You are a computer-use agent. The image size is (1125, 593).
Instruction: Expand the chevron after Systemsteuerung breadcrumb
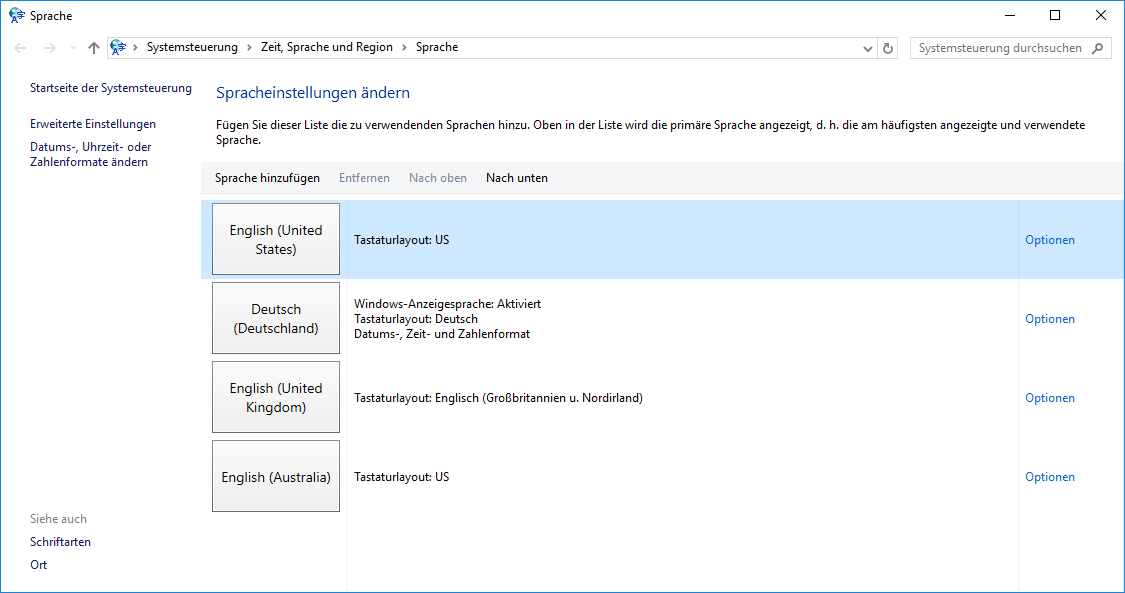pyautogui.click(x=249, y=47)
